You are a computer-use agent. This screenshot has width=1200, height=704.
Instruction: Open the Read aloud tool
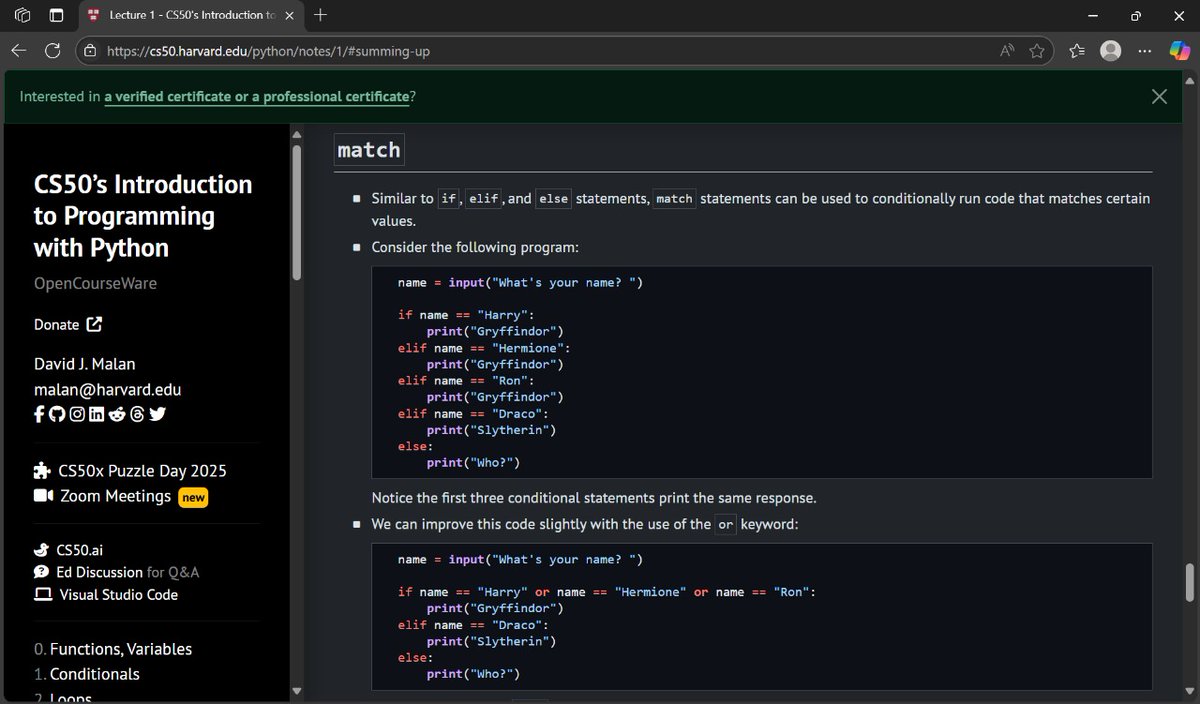coord(1007,51)
